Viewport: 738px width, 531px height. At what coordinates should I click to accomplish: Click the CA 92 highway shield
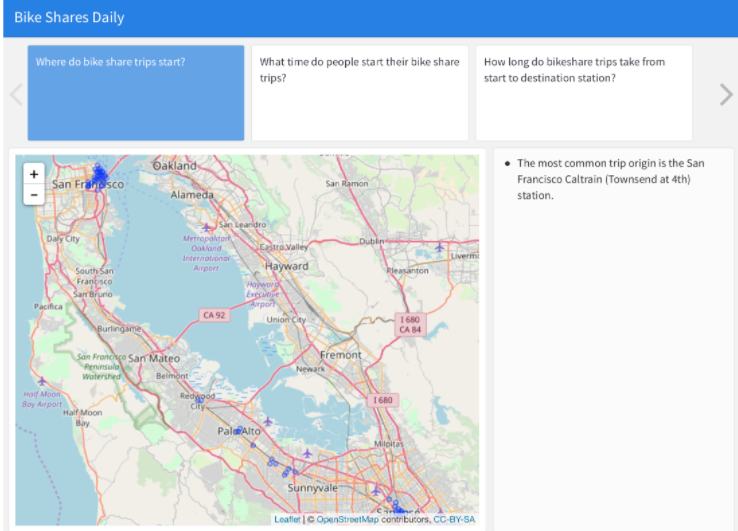click(214, 315)
